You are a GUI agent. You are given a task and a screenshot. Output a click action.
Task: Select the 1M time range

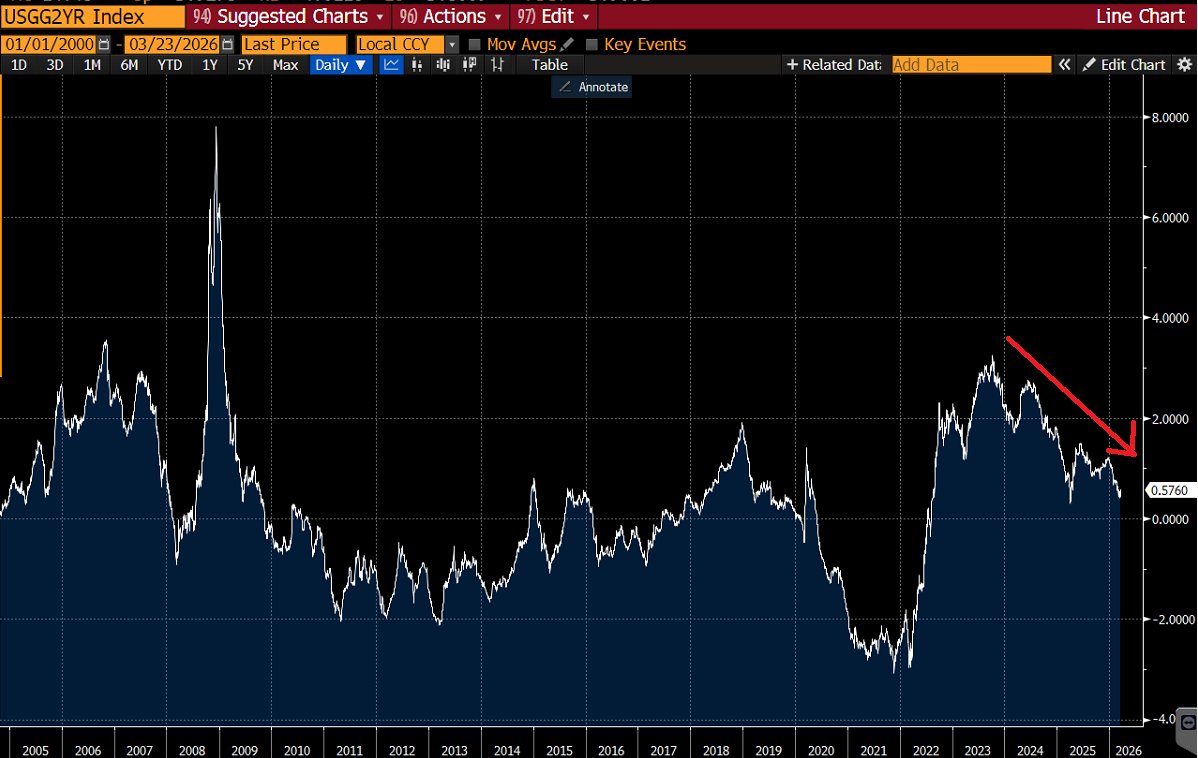[x=92, y=65]
